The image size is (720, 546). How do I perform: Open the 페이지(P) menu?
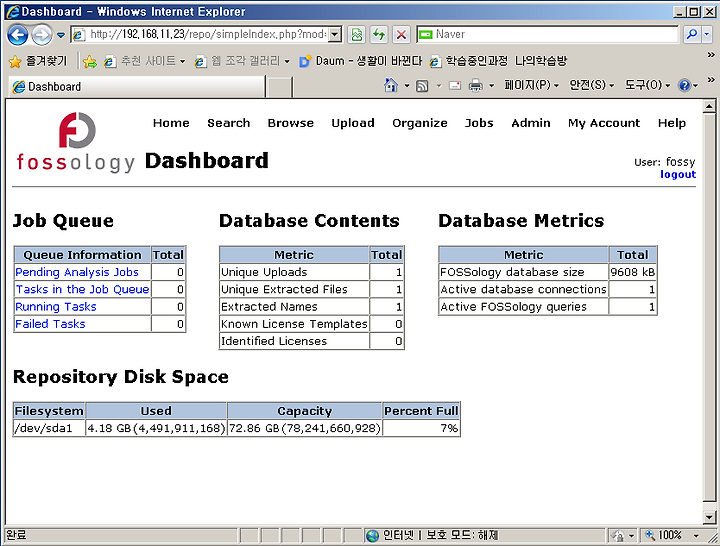531,85
